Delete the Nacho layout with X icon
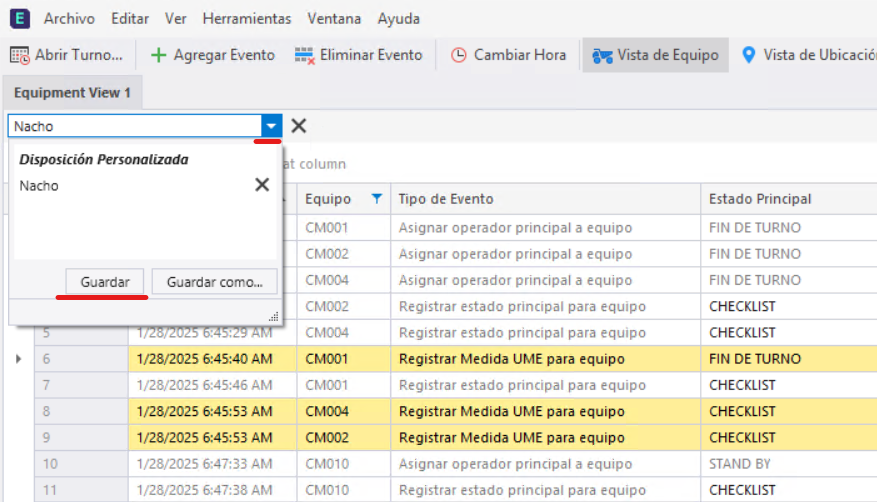 click(262, 185)
